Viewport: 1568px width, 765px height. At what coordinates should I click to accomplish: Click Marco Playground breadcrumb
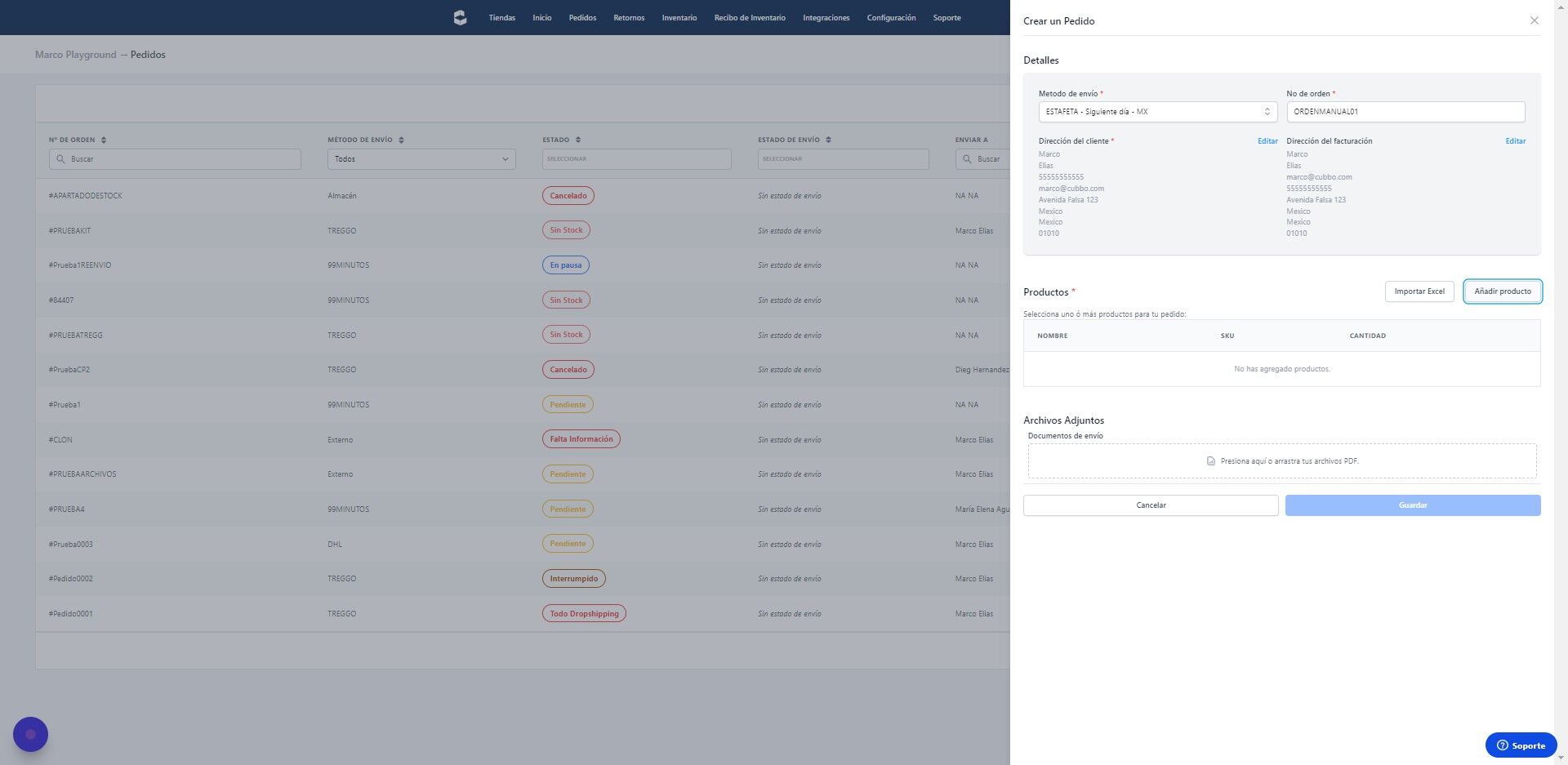click(x=75, y=55)
